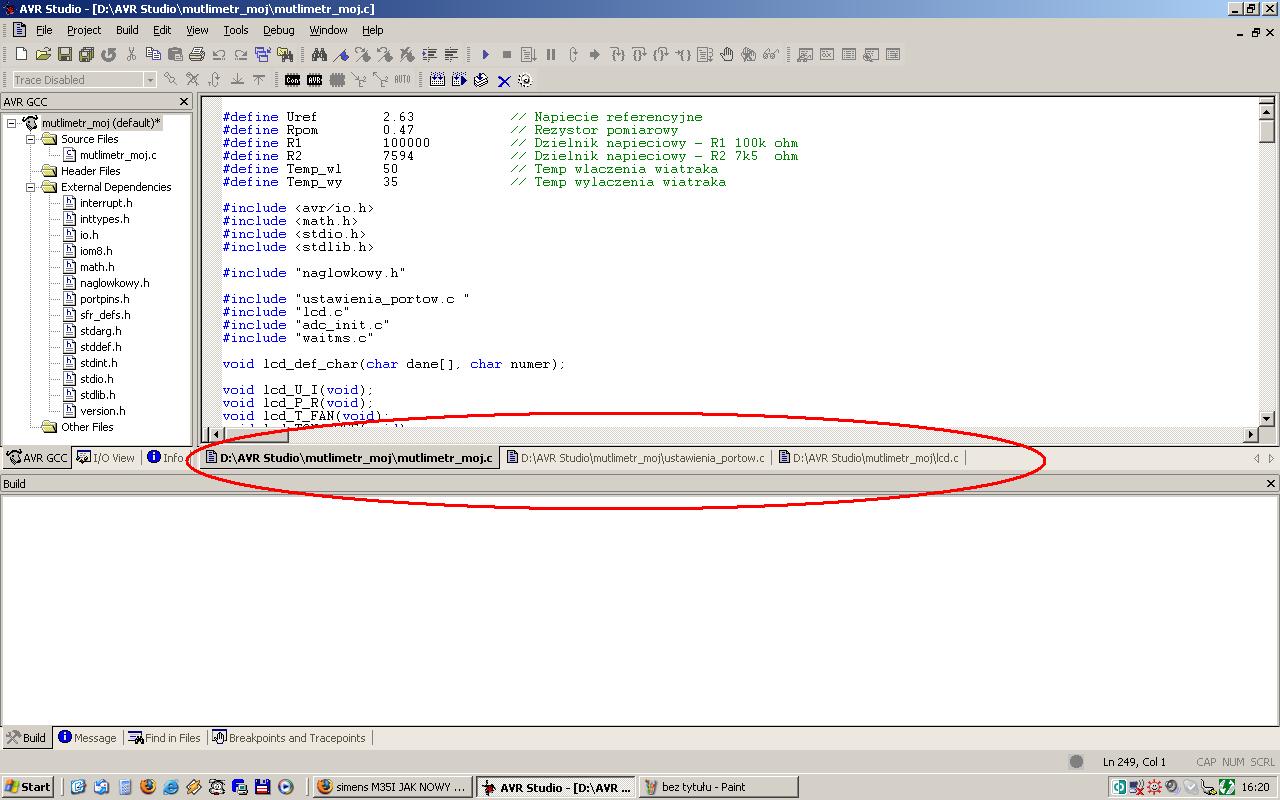1280x800 pixels.
Task: Click the Clean project blue X icon
Action: pos(504,80)
